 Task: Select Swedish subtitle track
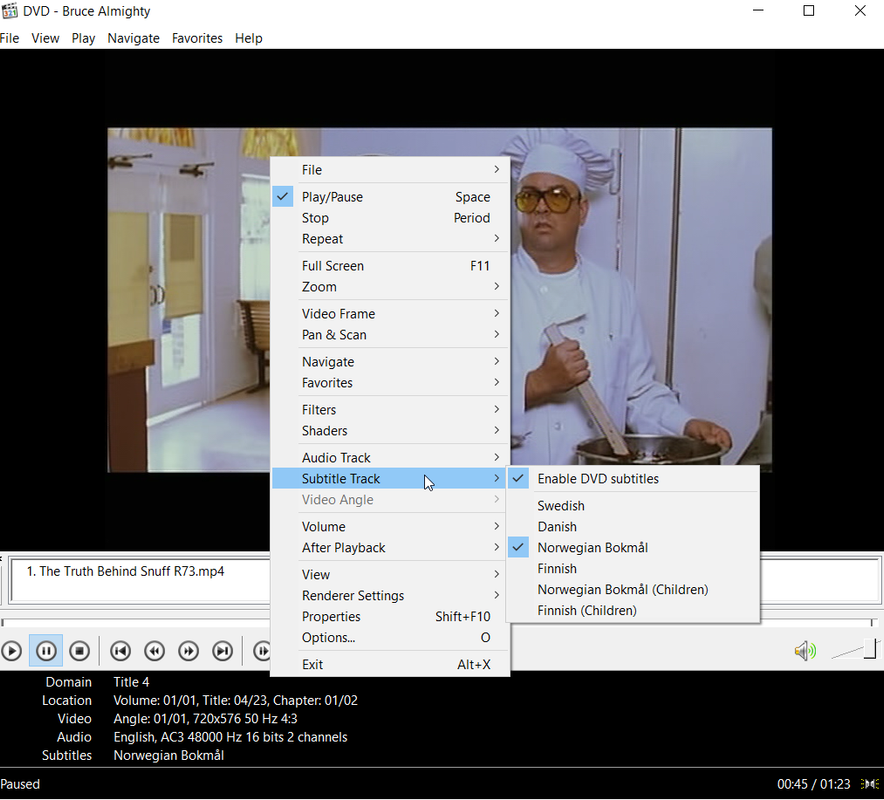point(633,506)
